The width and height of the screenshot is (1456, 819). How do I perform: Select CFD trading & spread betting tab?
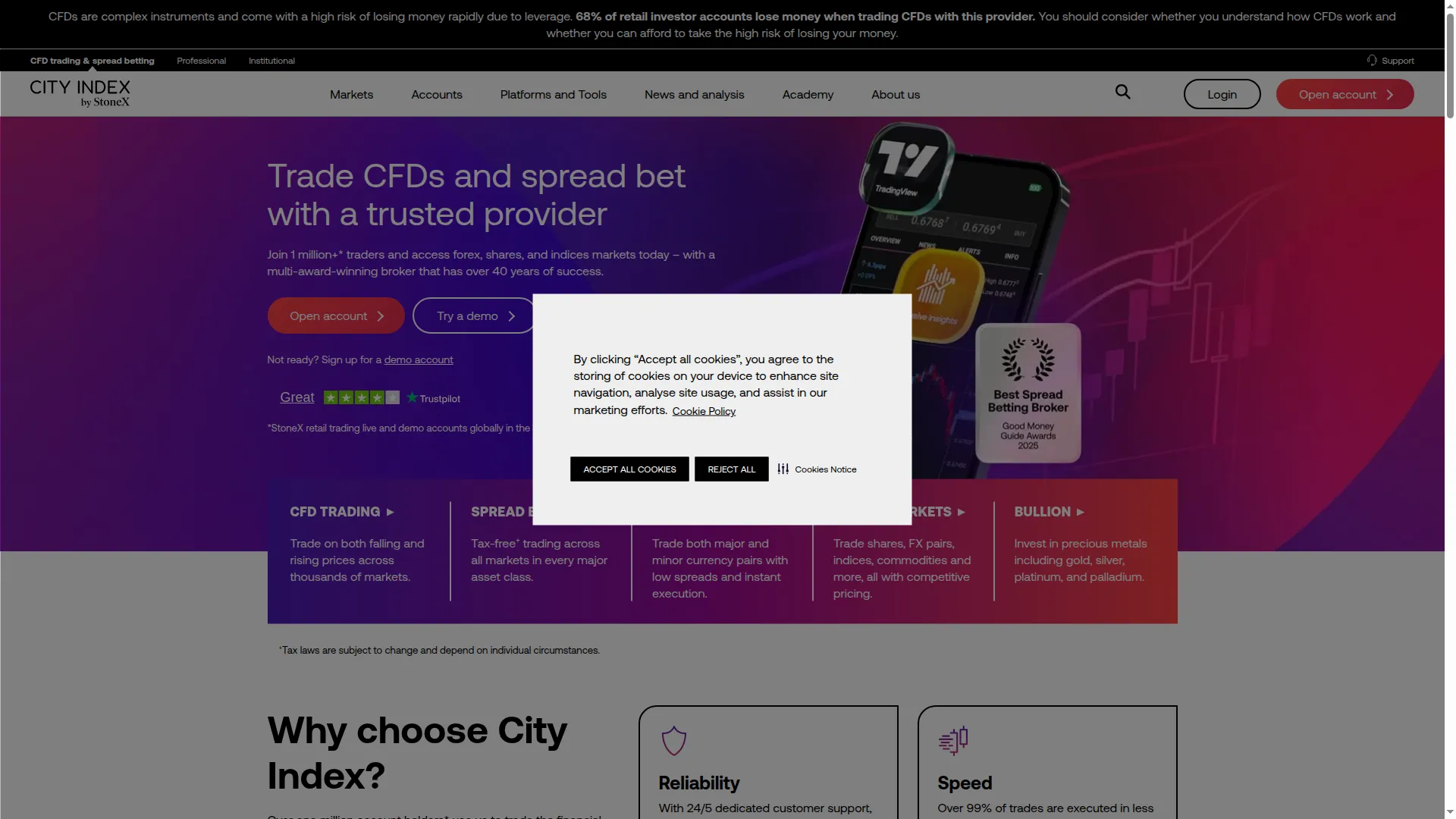click(92, 61)
